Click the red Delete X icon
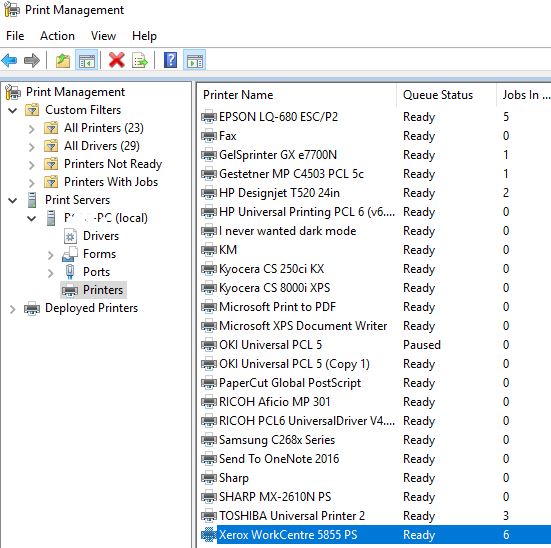The height and width of the screenshot is (548, 551). [x=117, y=60]
